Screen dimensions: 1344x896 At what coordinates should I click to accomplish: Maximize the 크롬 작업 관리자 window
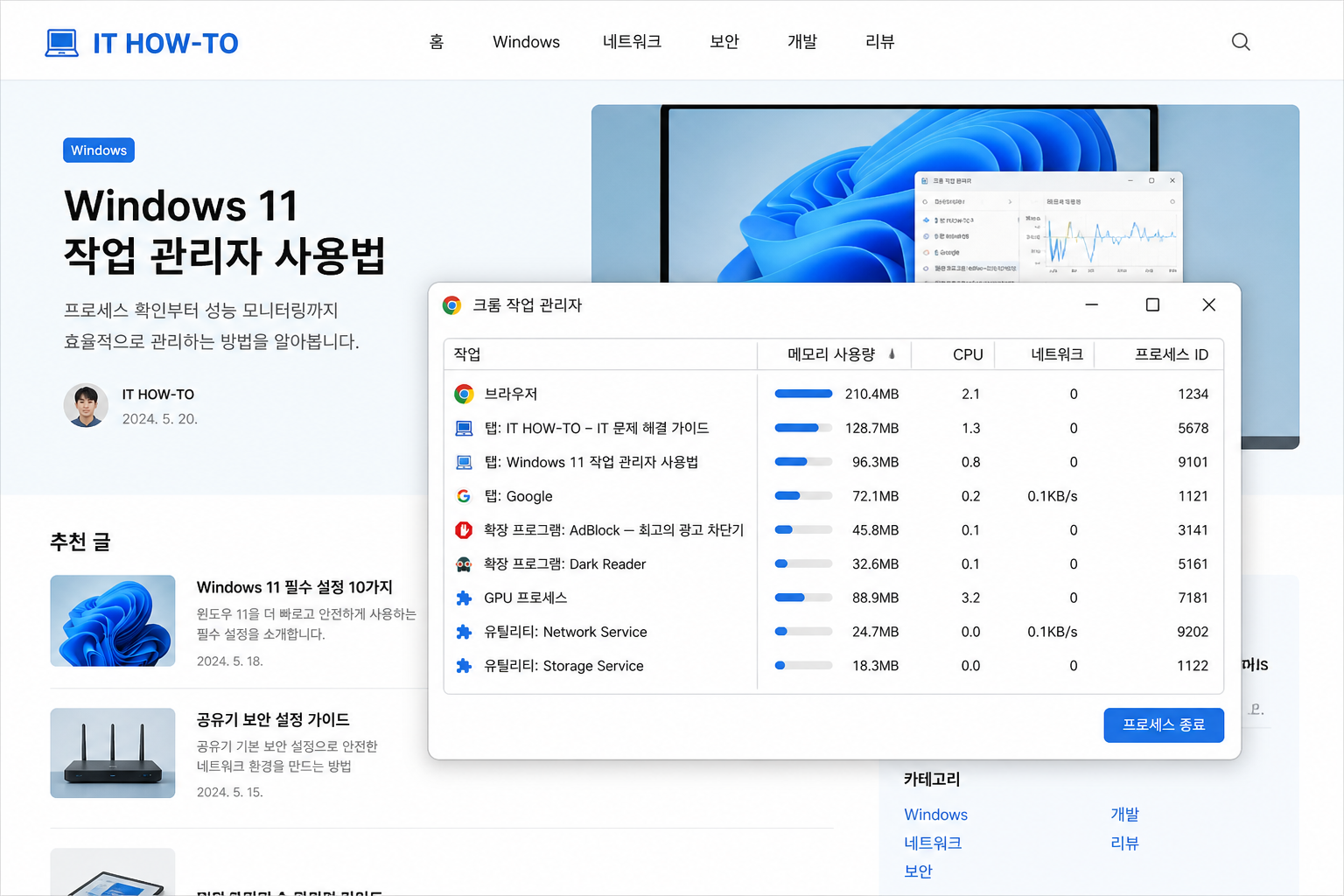pyautogui.click(x=1152, y=304)
